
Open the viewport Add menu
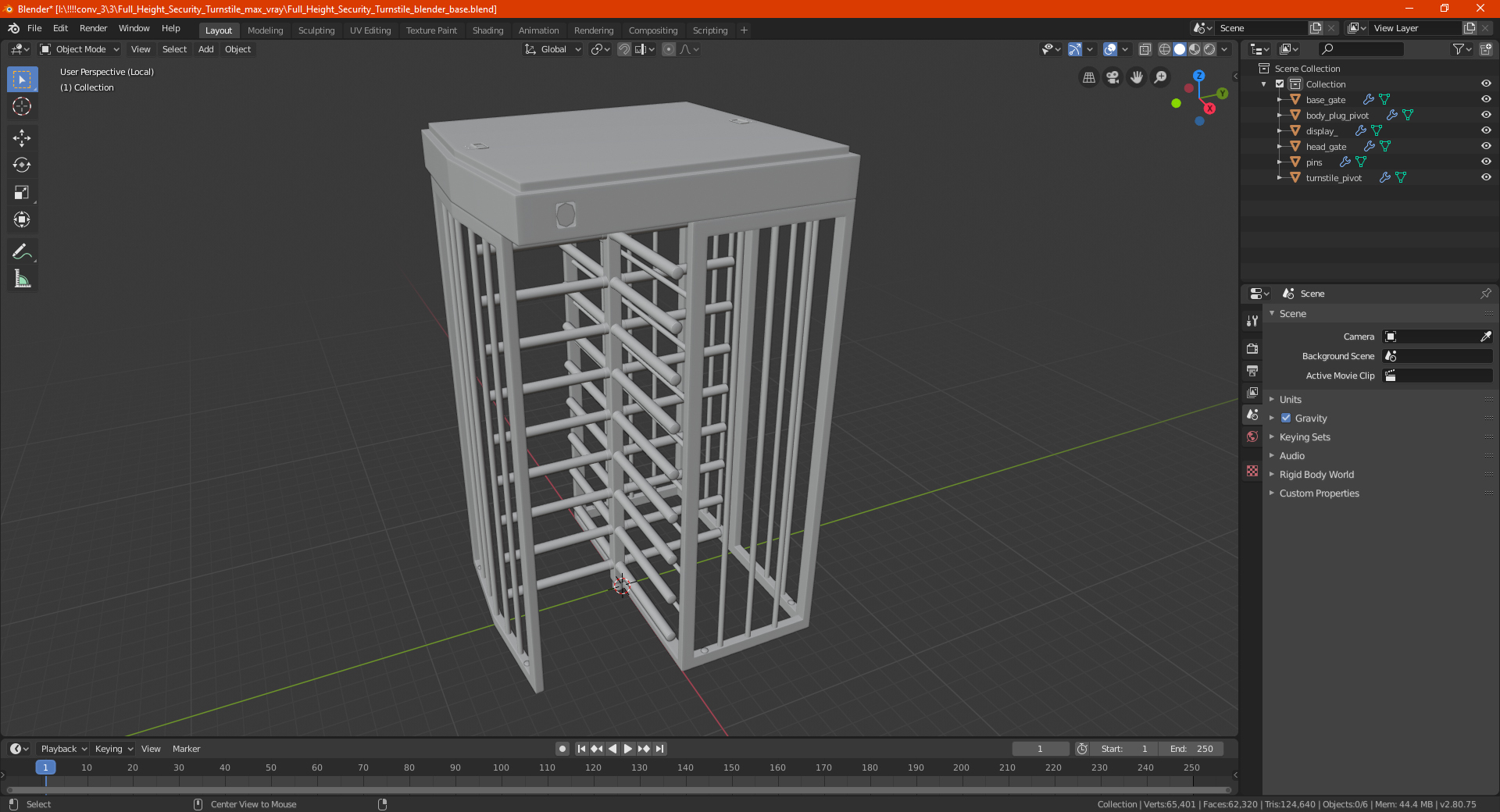pyautogui.click(x=205, y=49)
